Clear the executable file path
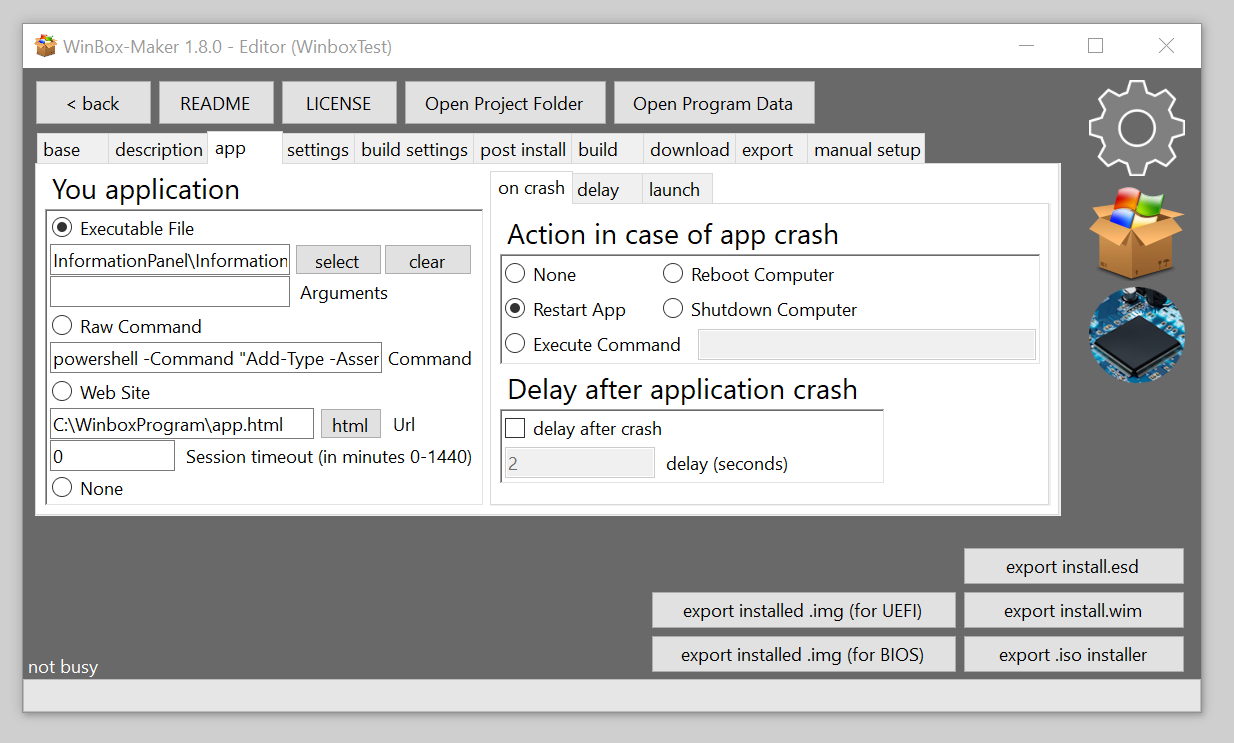 pyautogui.click(x=427, y=260)
